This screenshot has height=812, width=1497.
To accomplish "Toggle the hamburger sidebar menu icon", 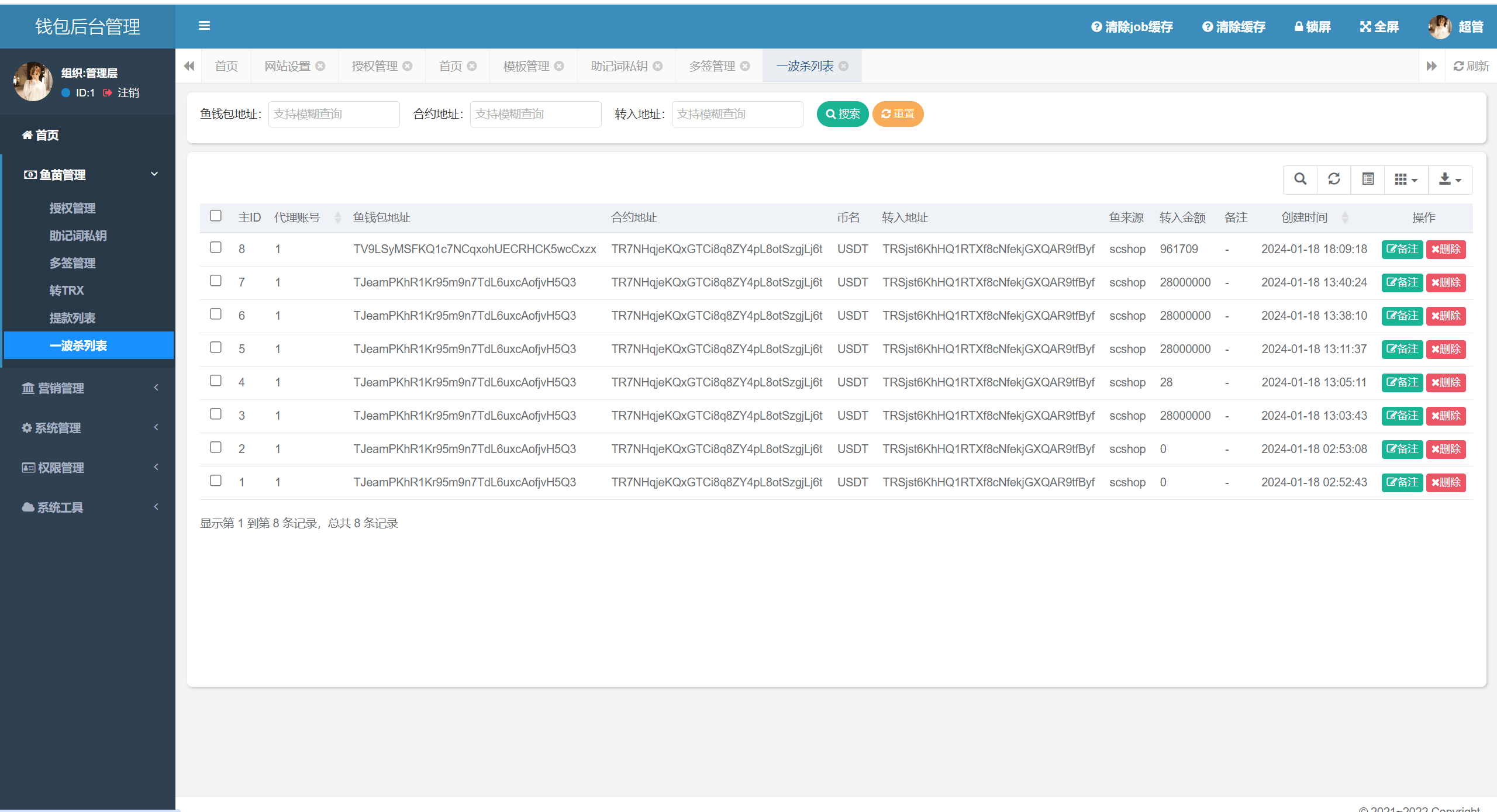I will tap(204, 26).
